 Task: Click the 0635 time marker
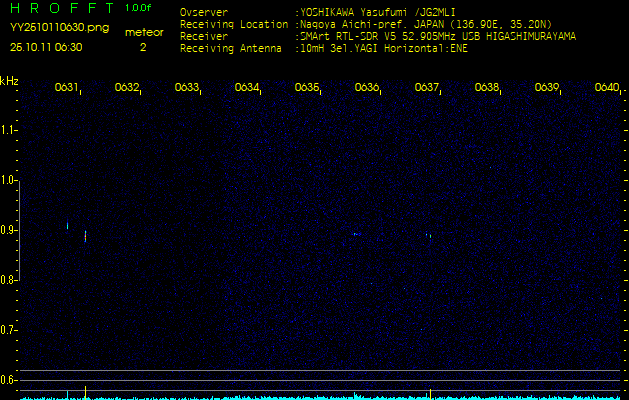pyautogui.click(x=306, y=87)
